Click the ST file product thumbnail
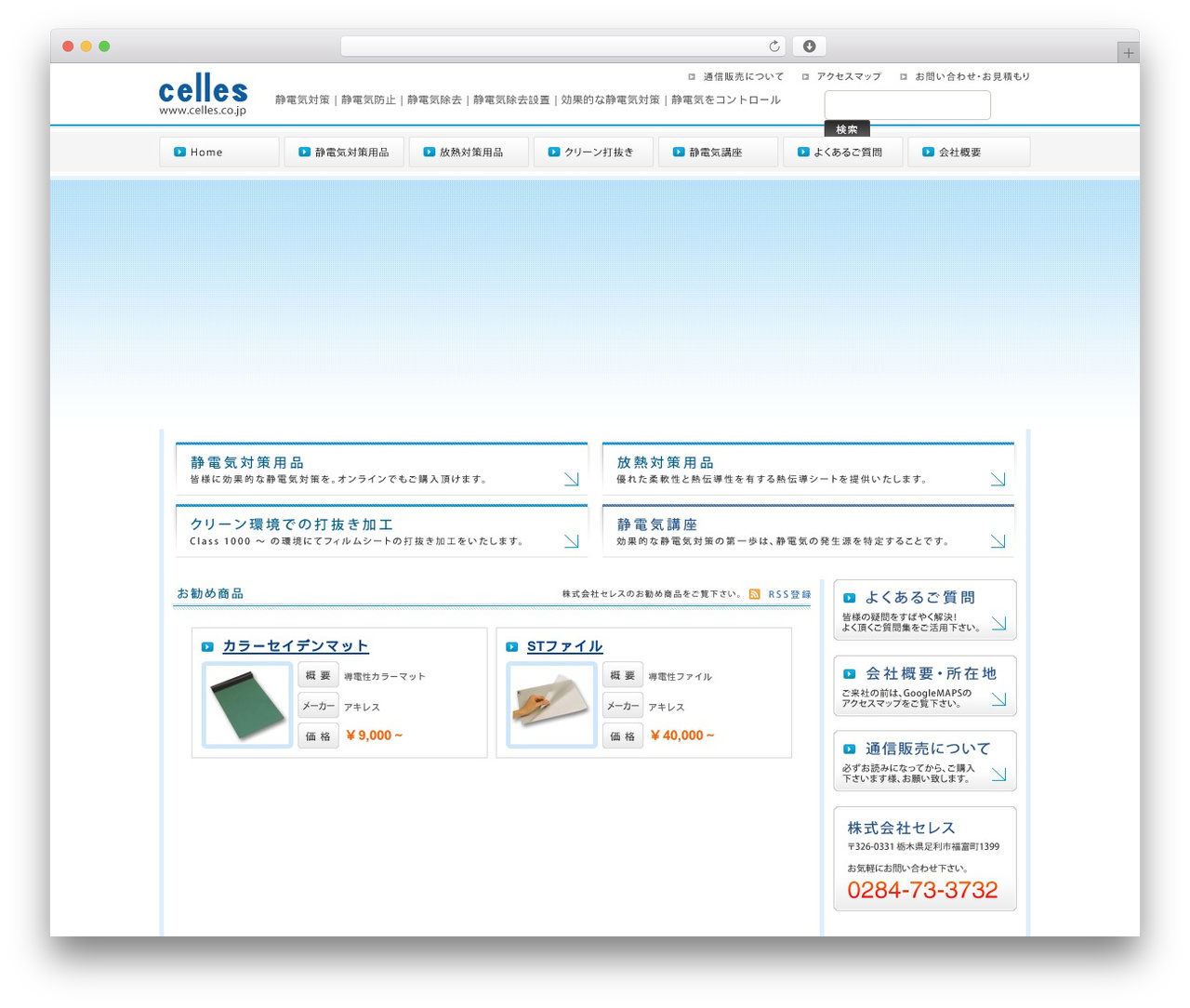Viewport: 1190px width, 1008px height. click(x=551, y=705)
